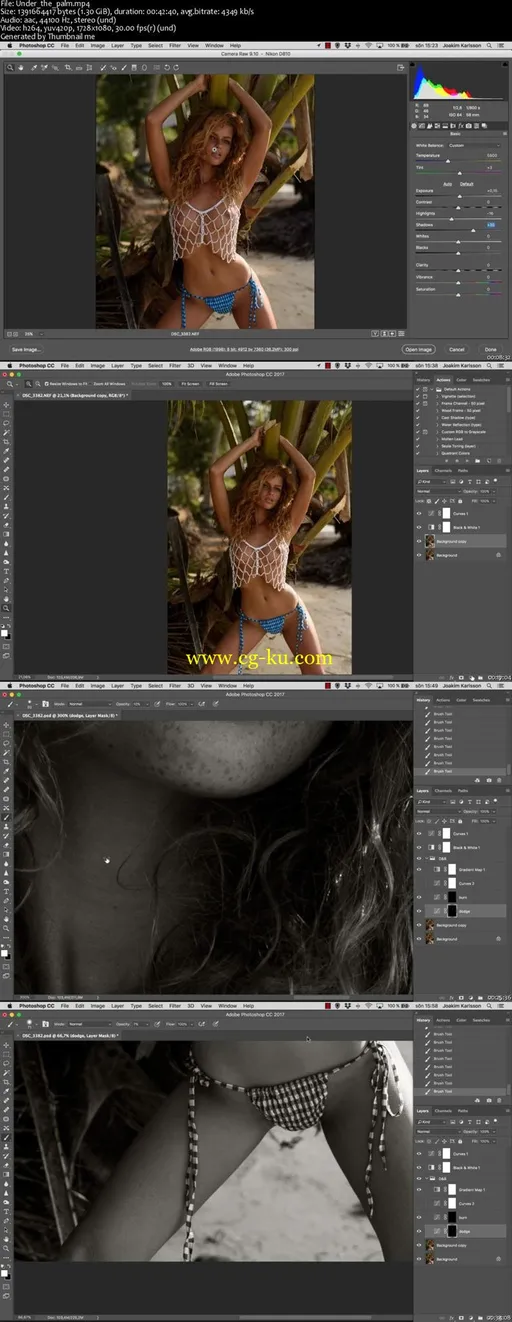Toggle Vignette (selection) action checkmark in second frame
512x1322 pixels.
[418, 396]
